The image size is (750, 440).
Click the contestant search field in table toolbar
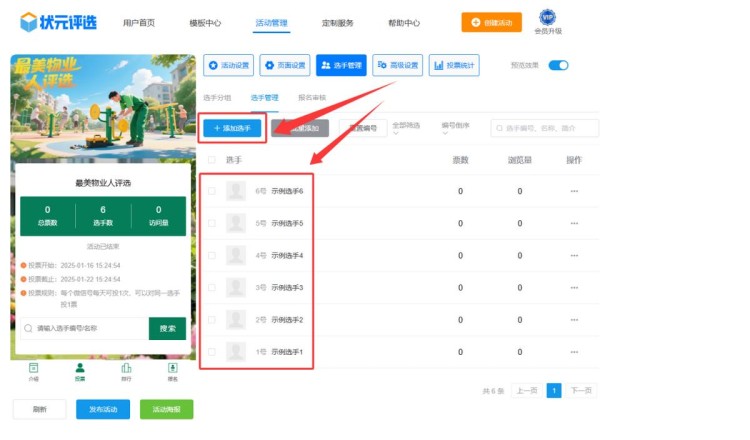[545, 128]
